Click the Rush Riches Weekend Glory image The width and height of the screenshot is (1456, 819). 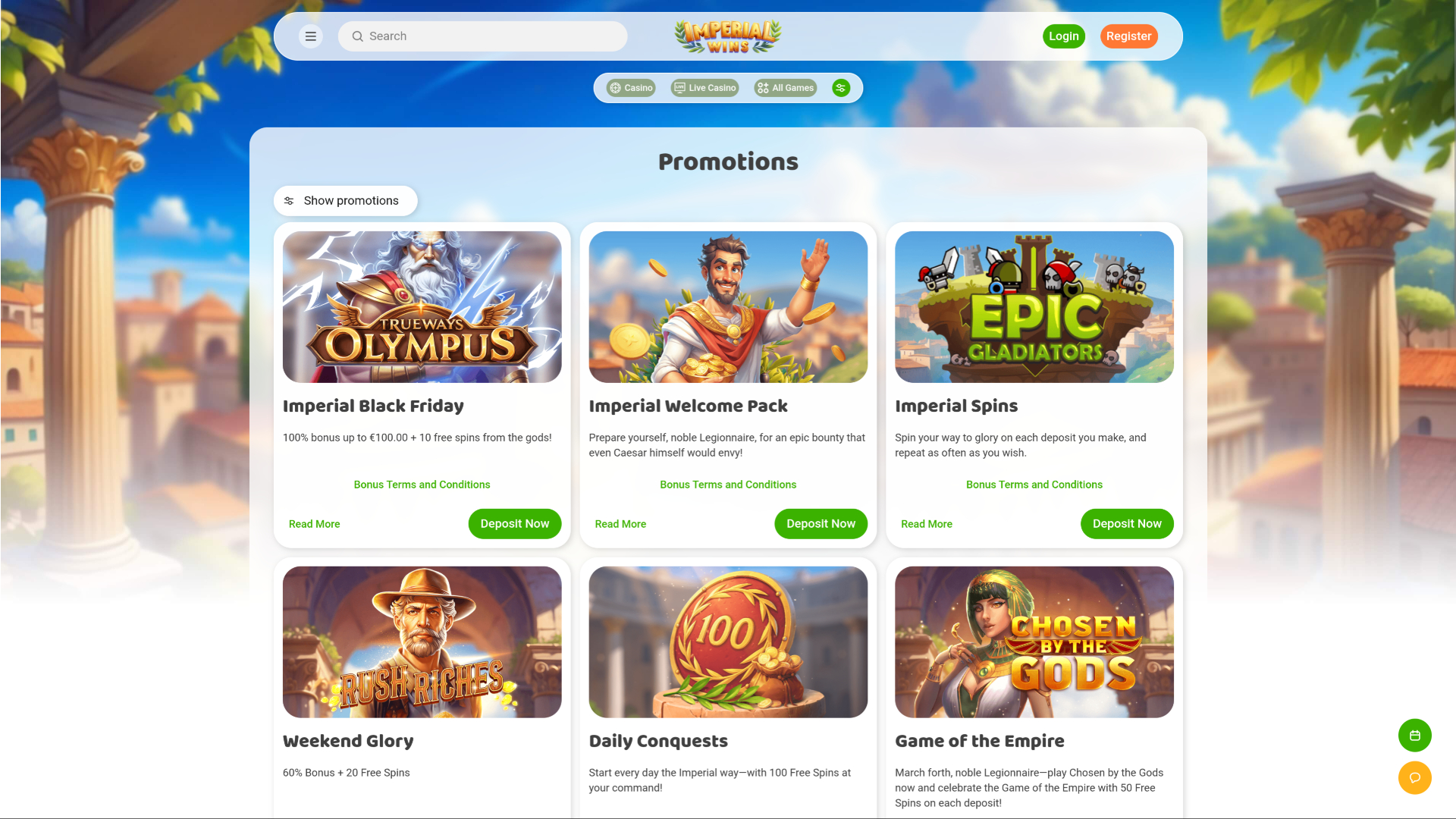(x=422, y=642)
